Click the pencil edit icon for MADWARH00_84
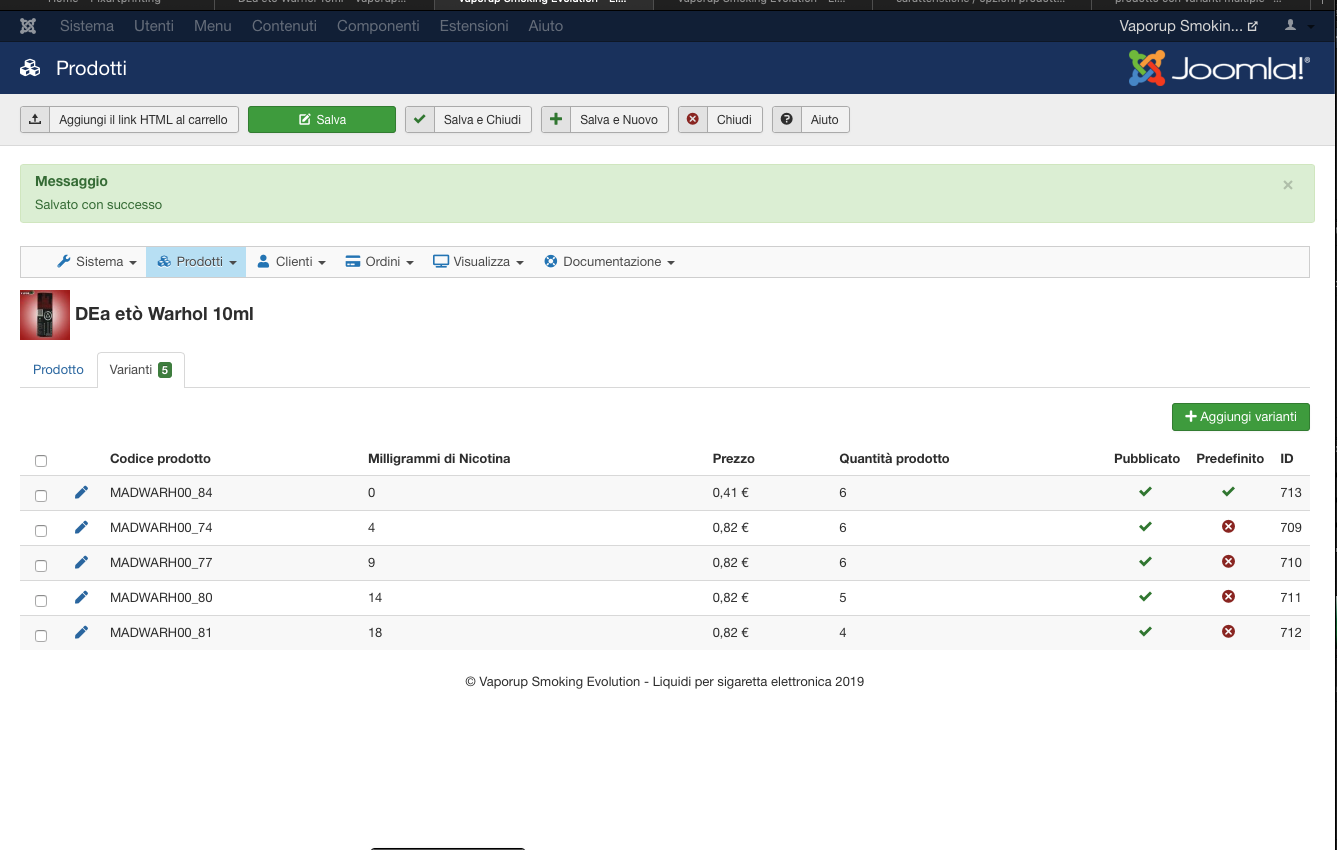1337x850 pixels. [82, 492]
